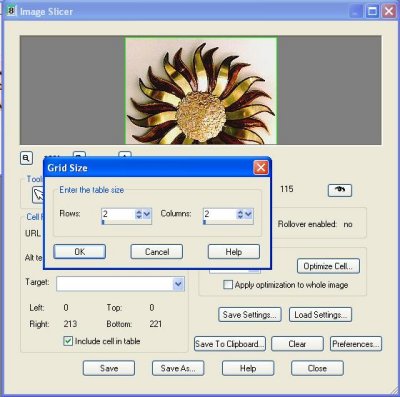Click the Image Slicer title bar icon
400x397 pixels.
(x=11, y=11)
